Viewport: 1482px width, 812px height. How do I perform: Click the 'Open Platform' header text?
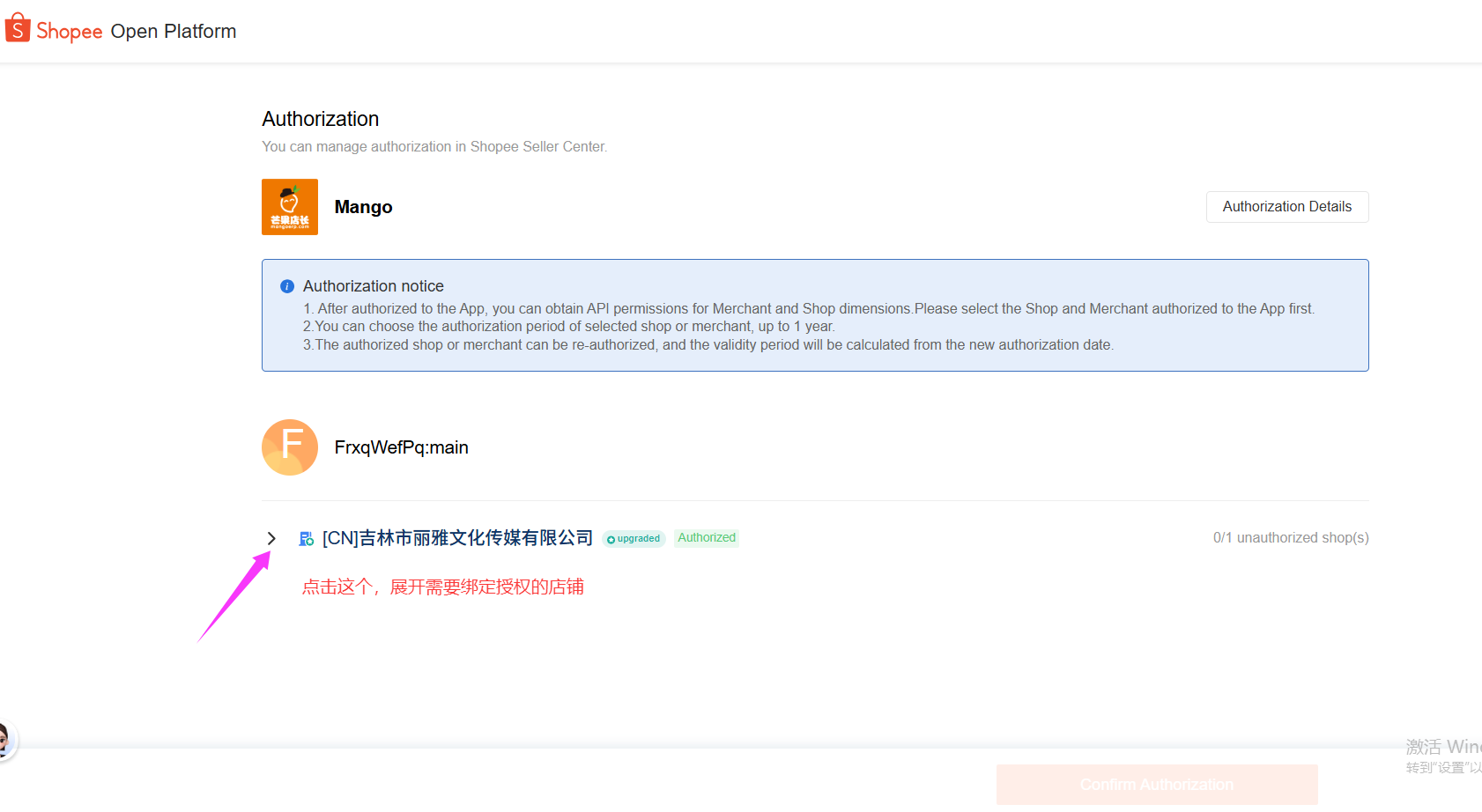tap(174, 32)
